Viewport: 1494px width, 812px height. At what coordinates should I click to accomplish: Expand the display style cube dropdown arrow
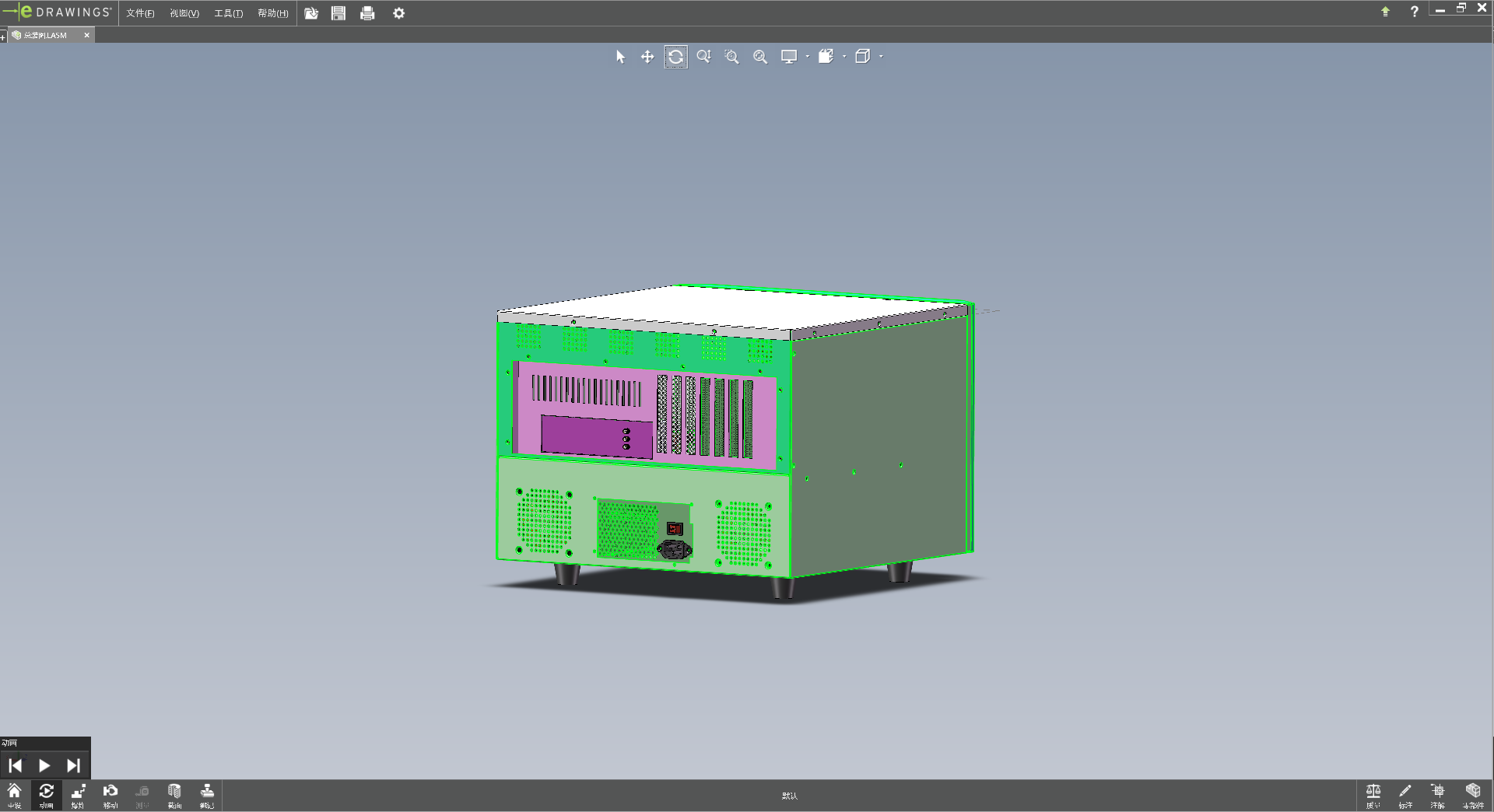click(881, 57)
